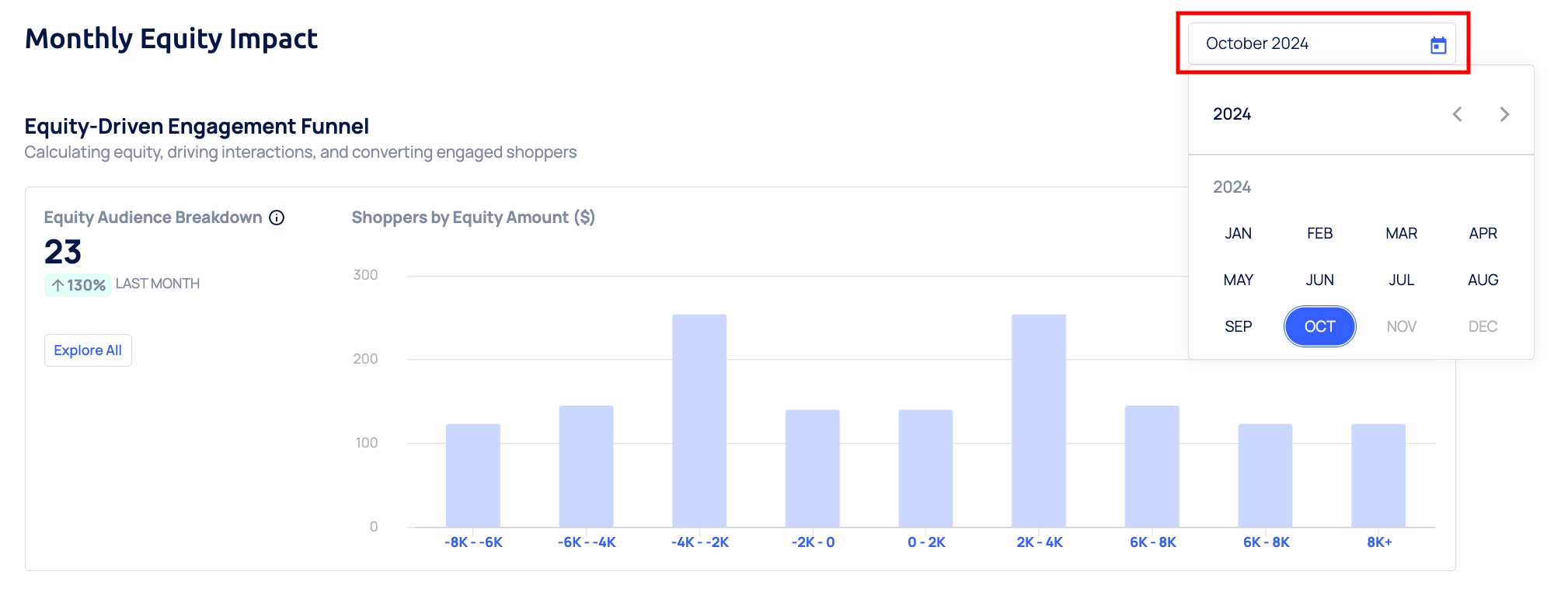The width and height of the screenshot is (1568, 589).
Task: Click the highlighted OCT month button
Action: click(1319, 326)
